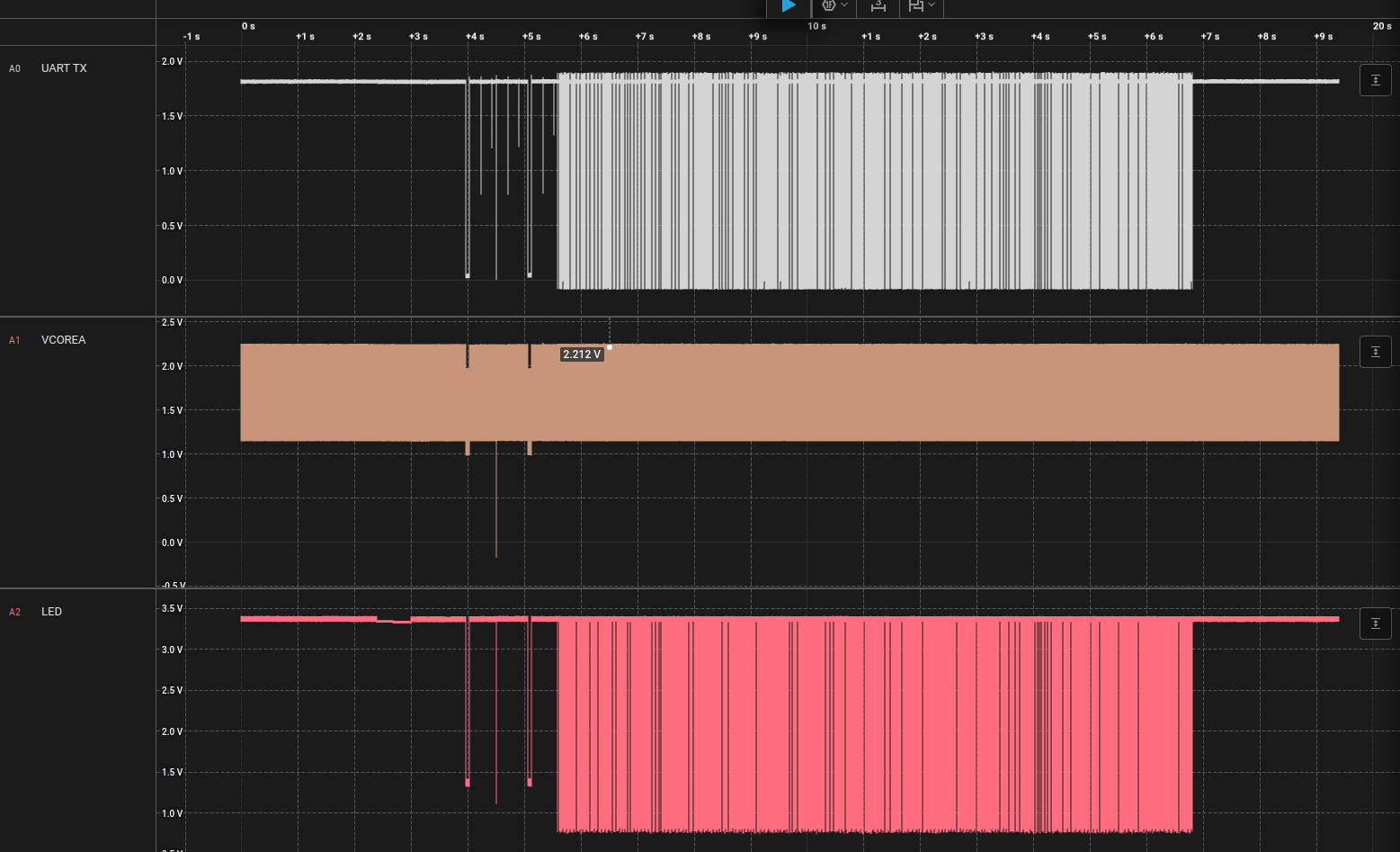The height and width of the screenshot is (852, 1400).
Task: Toggle the LED channel height button
Action: pyautogui.click(x=1375, y=623)
